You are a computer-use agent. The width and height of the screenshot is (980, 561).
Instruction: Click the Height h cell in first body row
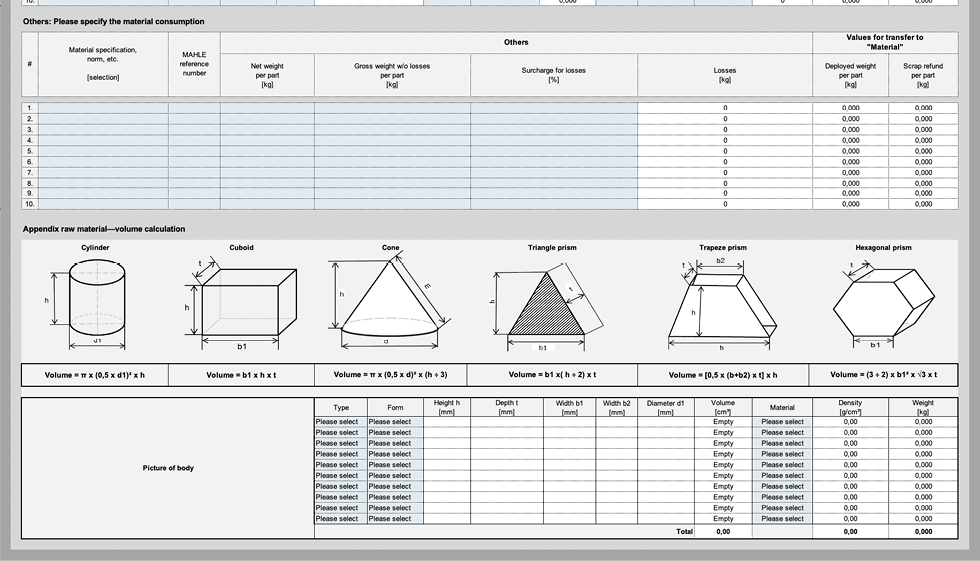(x=447, y=422)
